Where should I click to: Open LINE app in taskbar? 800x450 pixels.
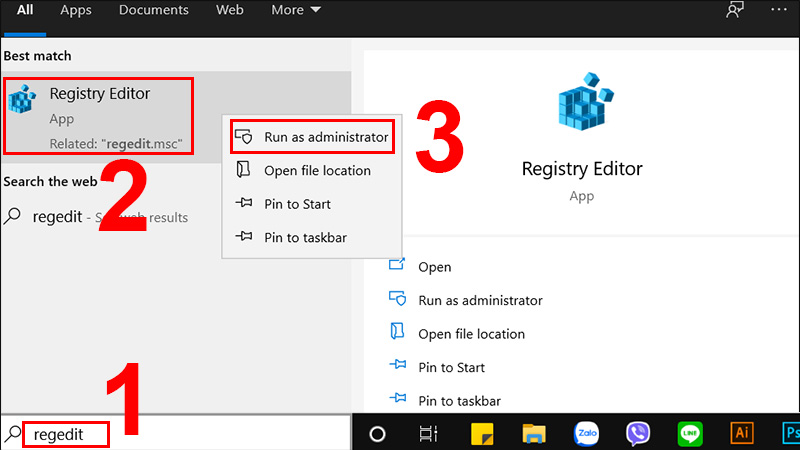coord(690,433)
